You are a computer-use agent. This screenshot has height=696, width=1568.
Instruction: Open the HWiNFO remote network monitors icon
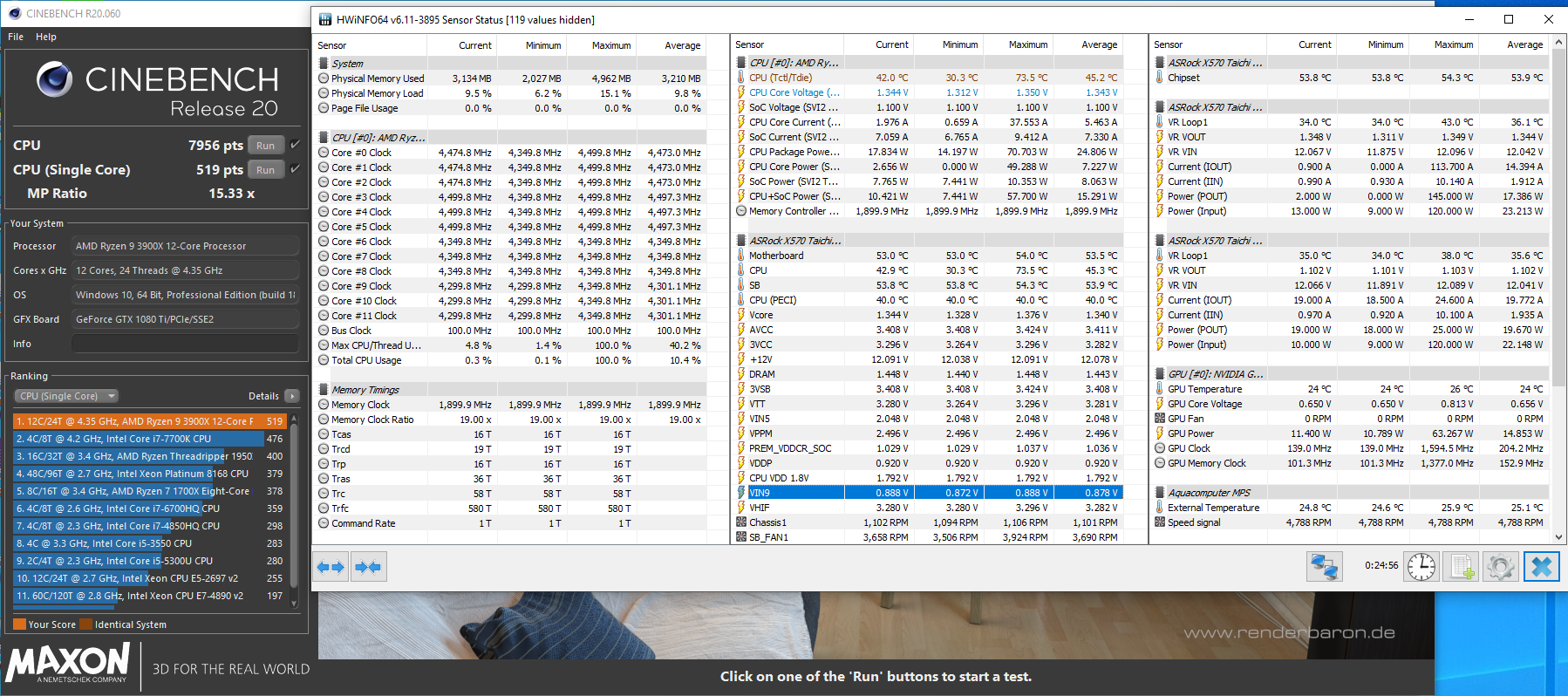pyautogui.click(x=1324, y=567)
